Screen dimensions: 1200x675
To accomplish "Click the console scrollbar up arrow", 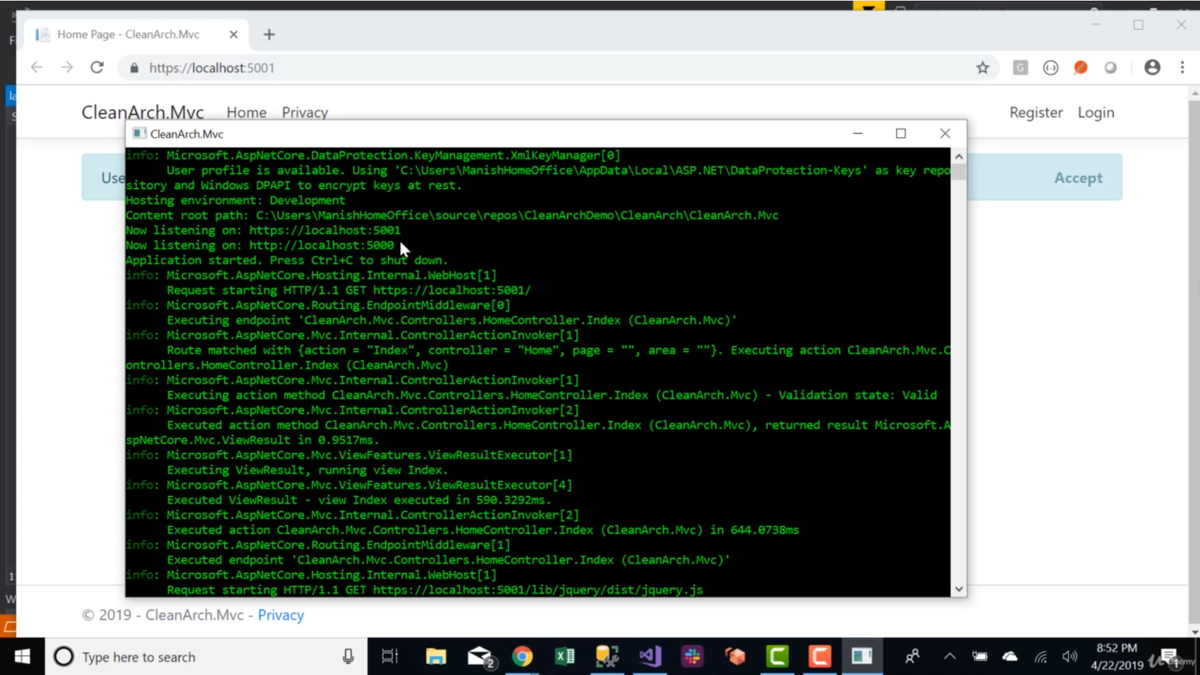I will tap(958, 156).
